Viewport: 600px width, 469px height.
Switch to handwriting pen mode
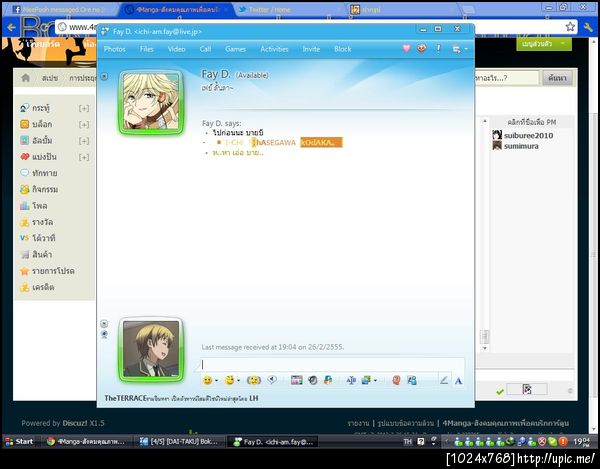pyautogui.click(x=444, y=380)
